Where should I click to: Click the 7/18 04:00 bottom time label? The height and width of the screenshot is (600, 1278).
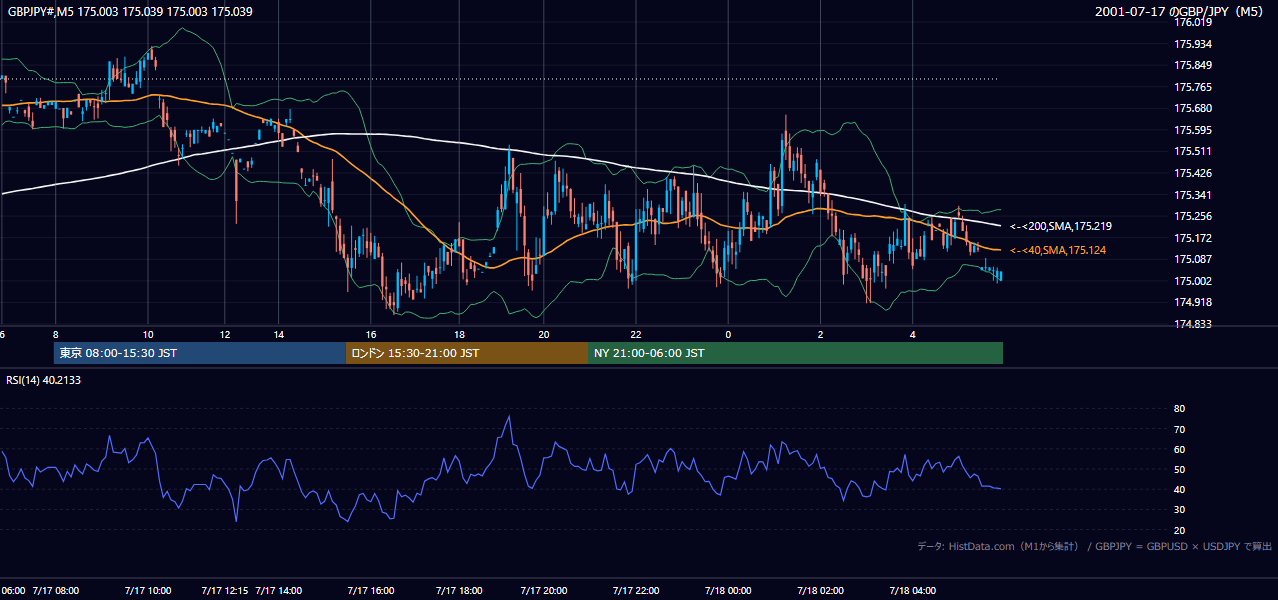(915, 591)
